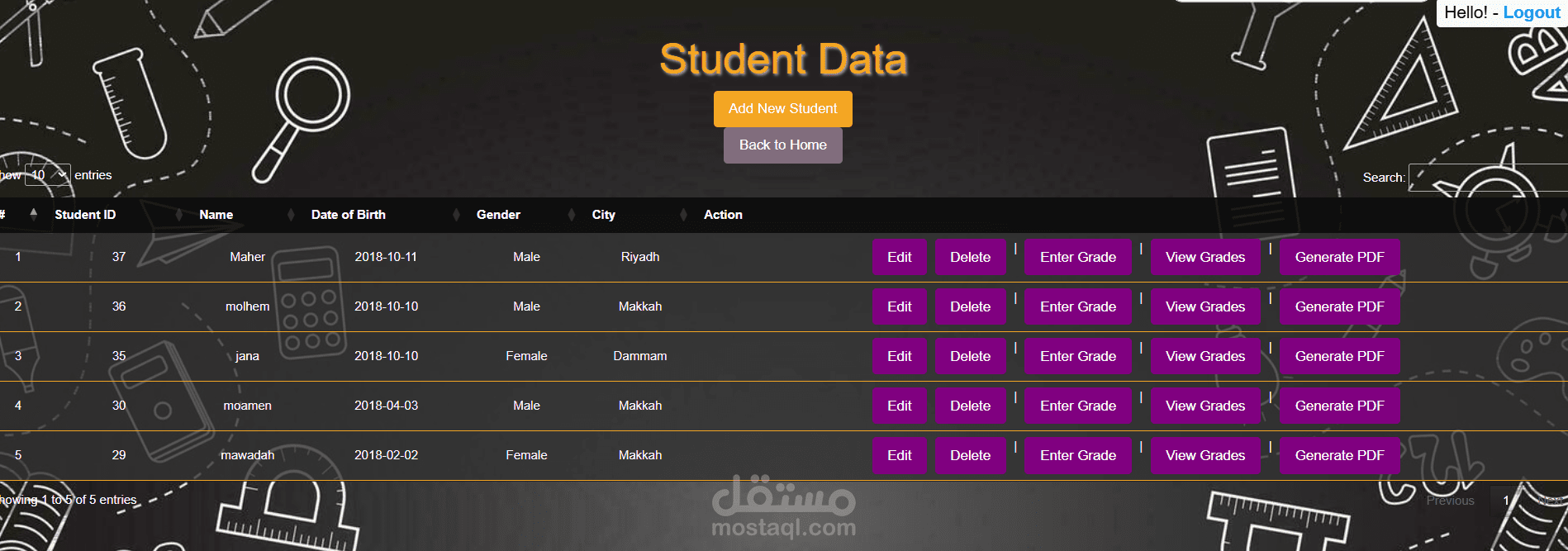Viewport: 1568px width, 551px height.
Task: Generate PDF for Maher
Action: coord(1339,258)
